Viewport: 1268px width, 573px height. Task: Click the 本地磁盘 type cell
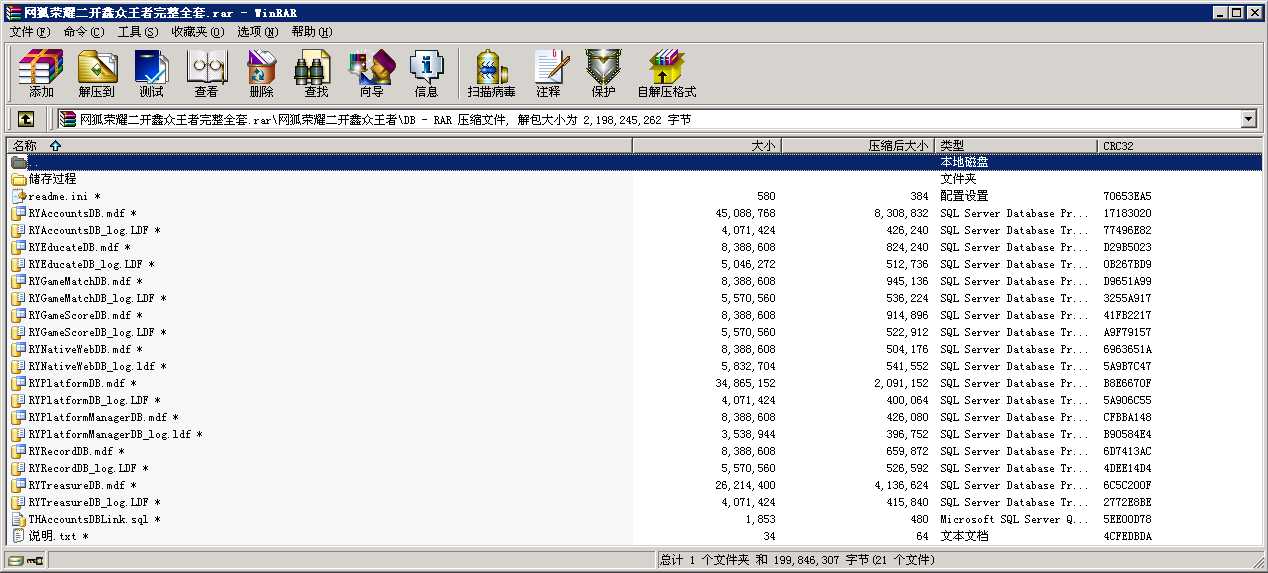tap(964, 162)
